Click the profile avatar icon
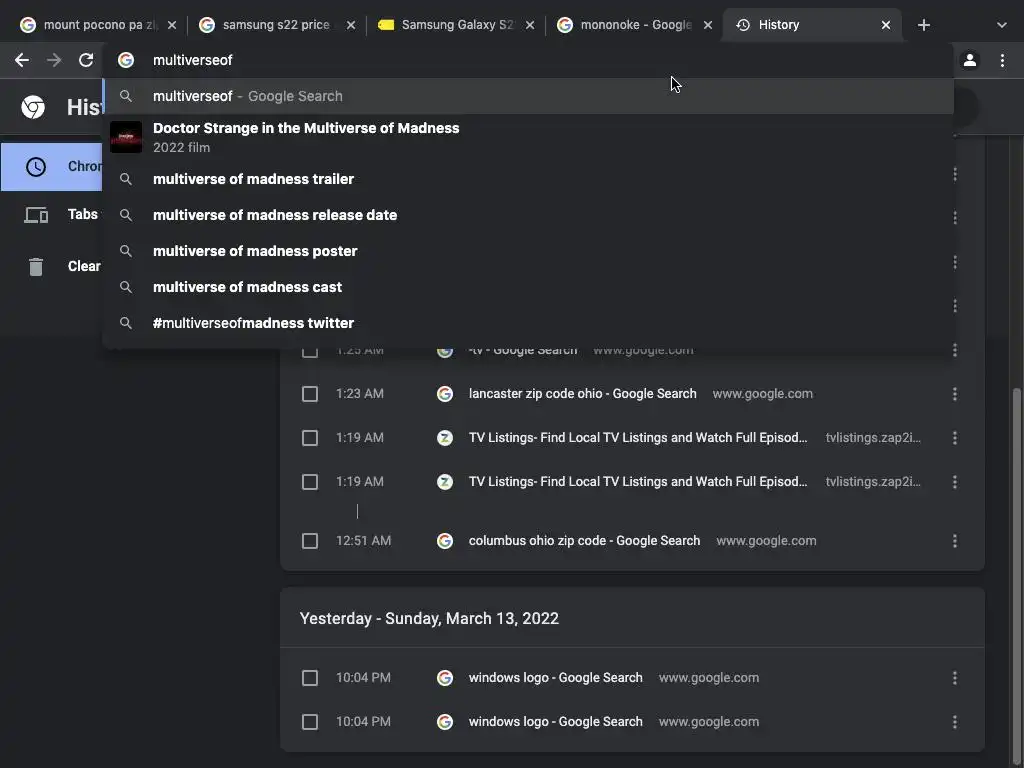 (x=969, y=60)
